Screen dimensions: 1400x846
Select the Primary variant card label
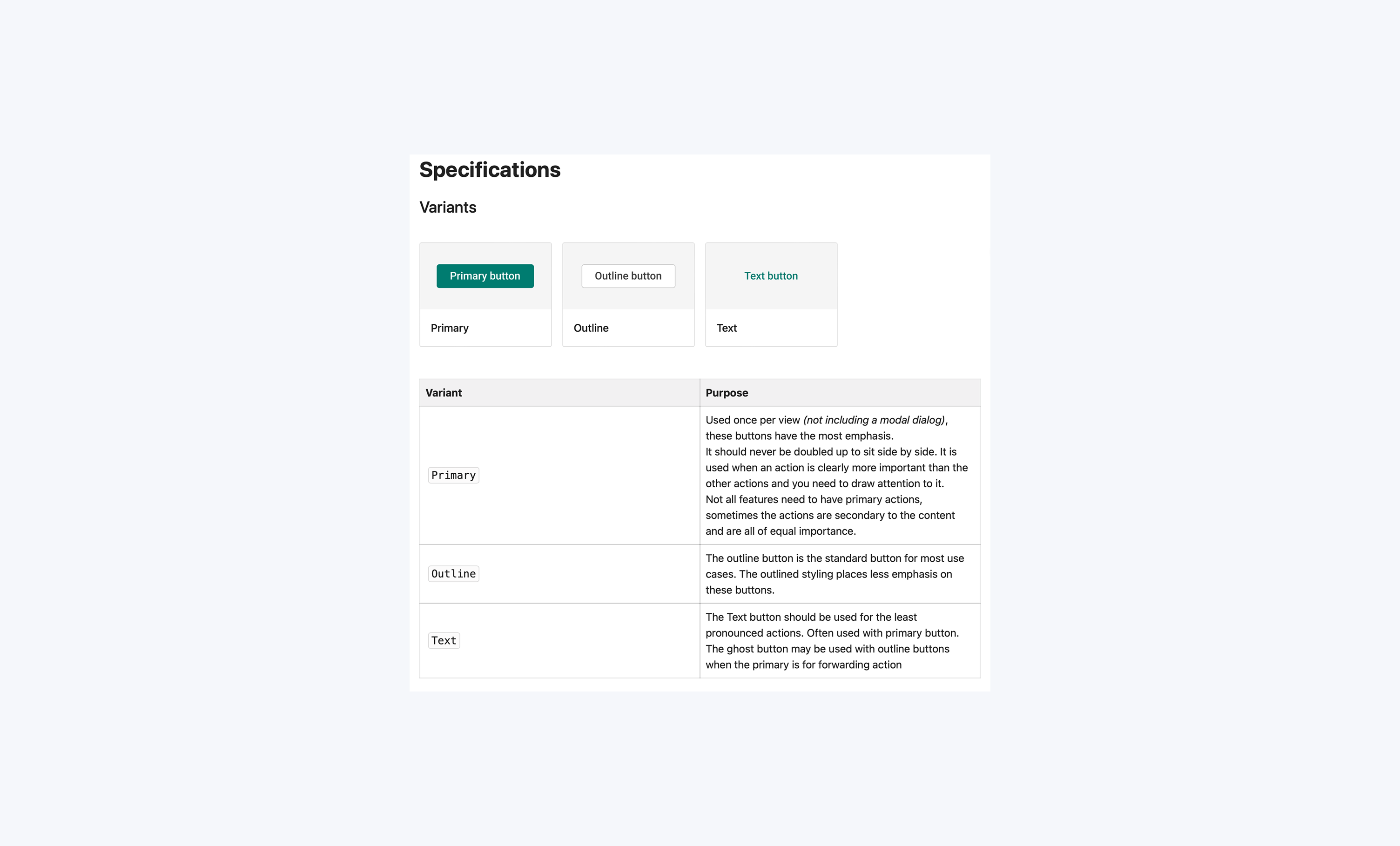pos(450,328)
